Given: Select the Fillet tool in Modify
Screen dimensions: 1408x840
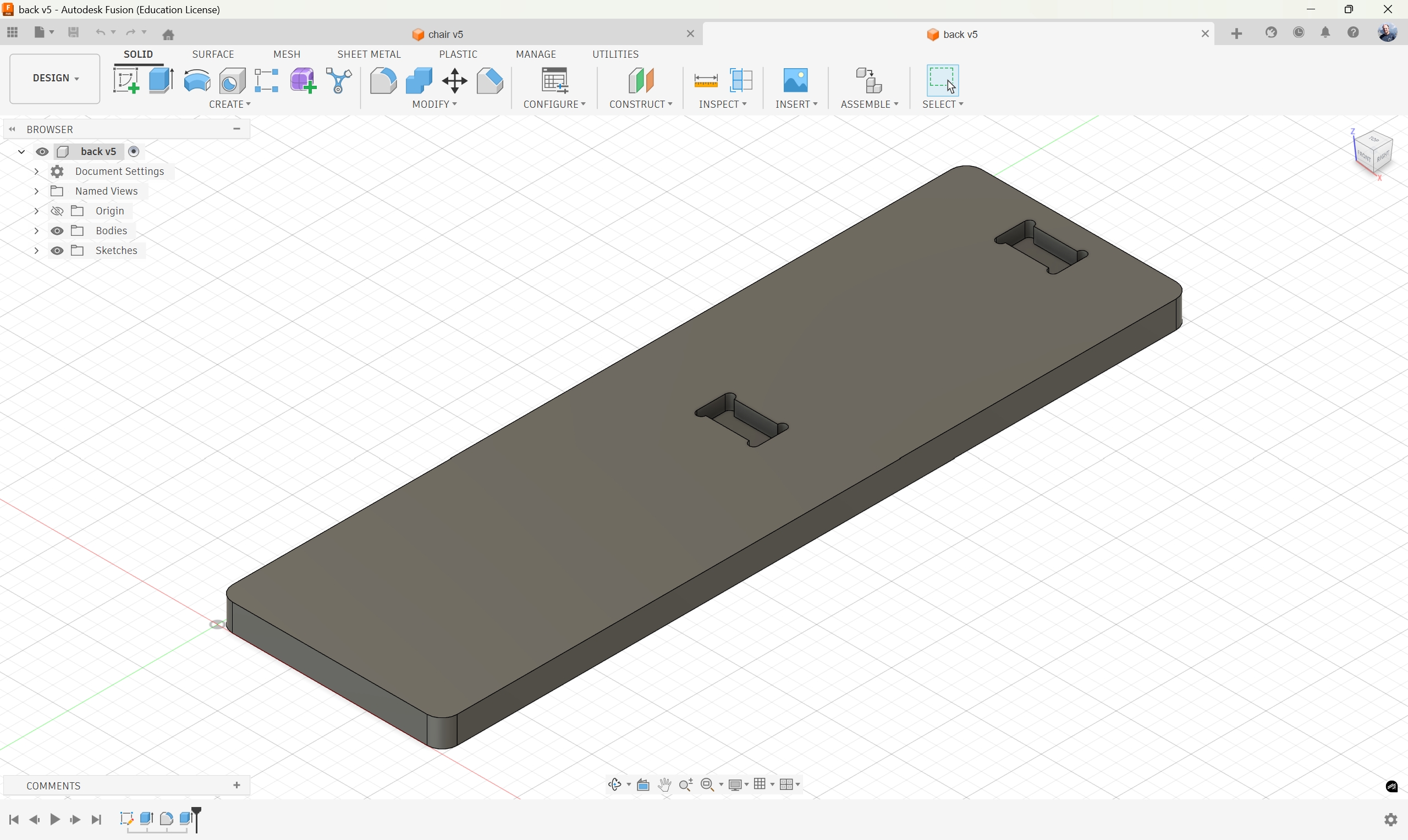Looking at the screenshot, I should tap(383, 80).
